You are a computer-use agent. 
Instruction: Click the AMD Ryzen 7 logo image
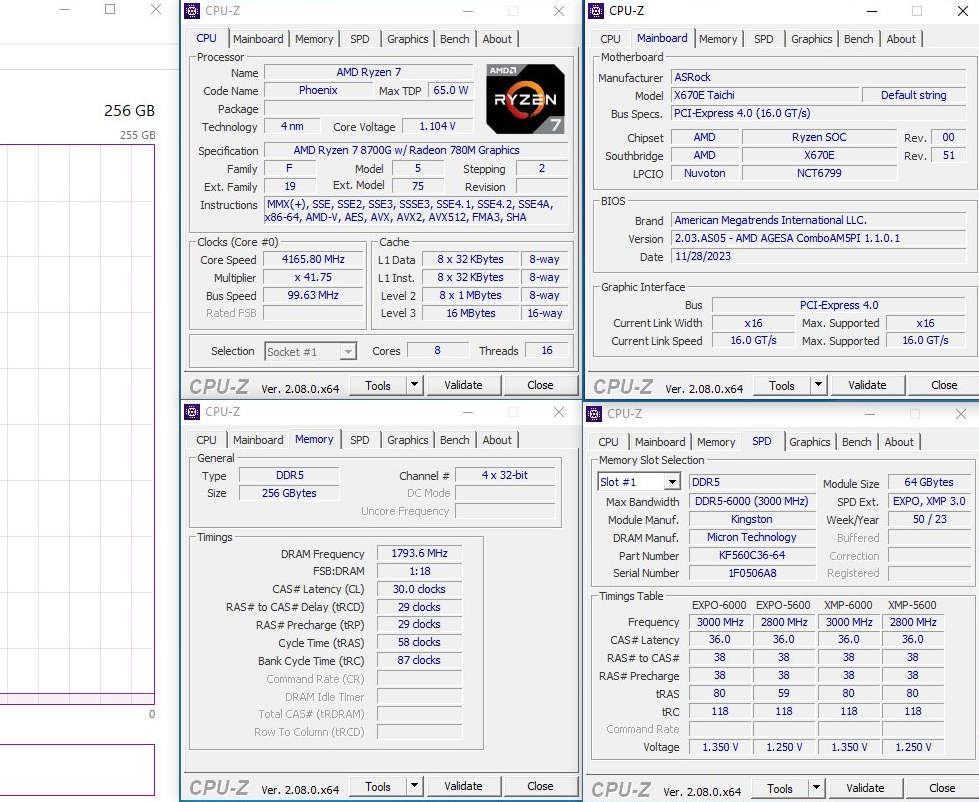pos(525,98)
